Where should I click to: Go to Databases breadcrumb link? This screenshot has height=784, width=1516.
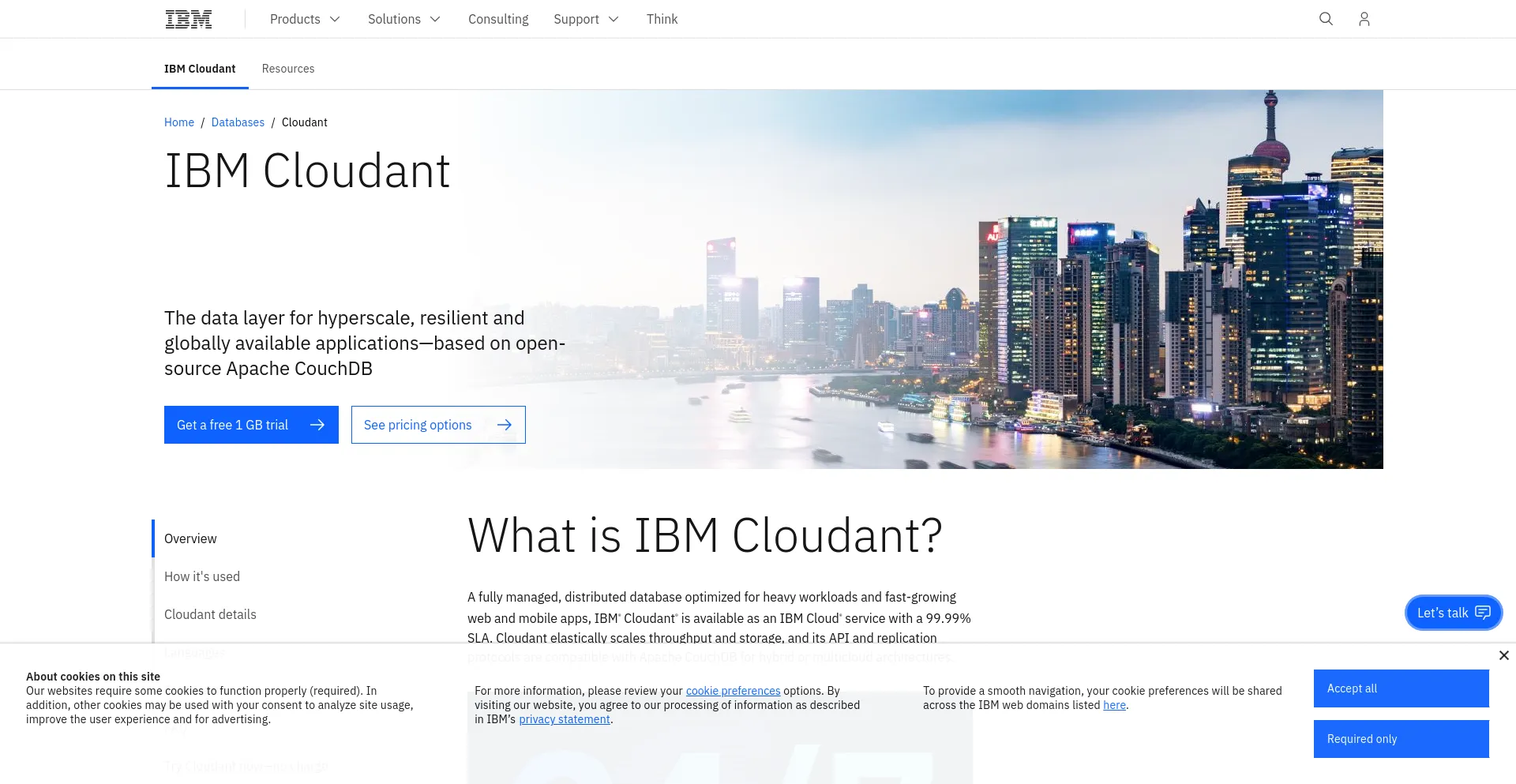click(238, 122)
